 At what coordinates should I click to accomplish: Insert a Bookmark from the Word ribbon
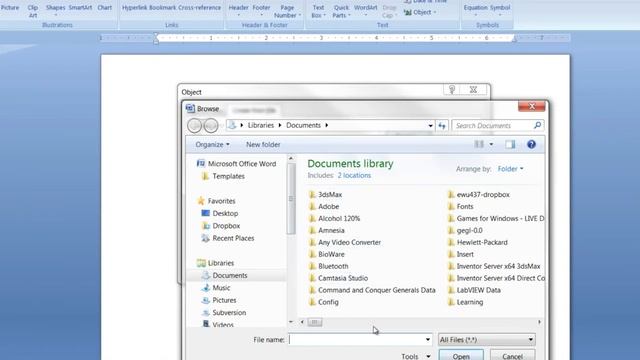click(162, 7)
